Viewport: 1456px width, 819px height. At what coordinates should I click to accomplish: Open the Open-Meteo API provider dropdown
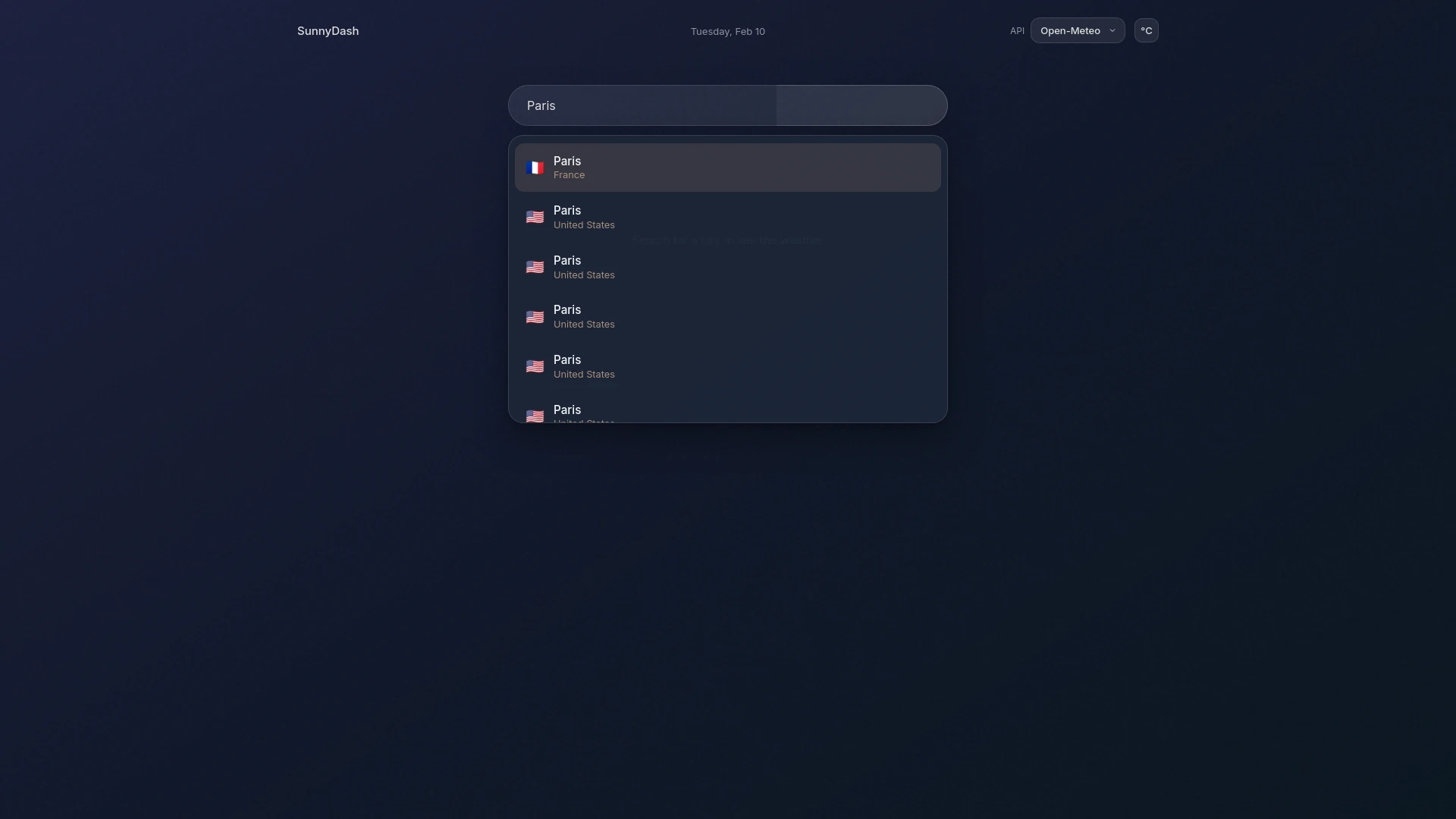1070,31
